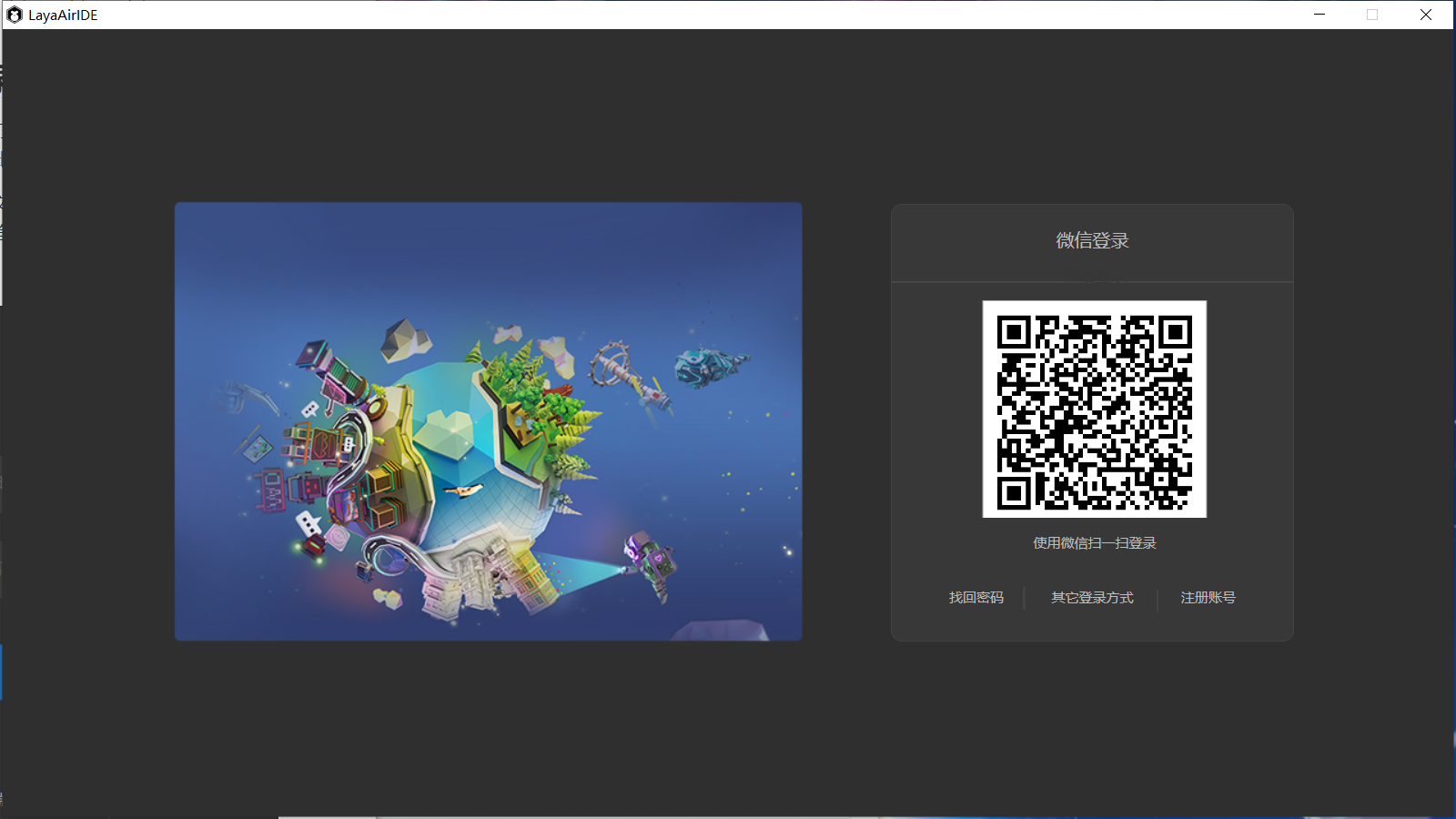This screenshot has width=1456, height=819.
Task: Close the LayaAirIDE login window
Action: pyautogui.click(x=1426, y=15)
